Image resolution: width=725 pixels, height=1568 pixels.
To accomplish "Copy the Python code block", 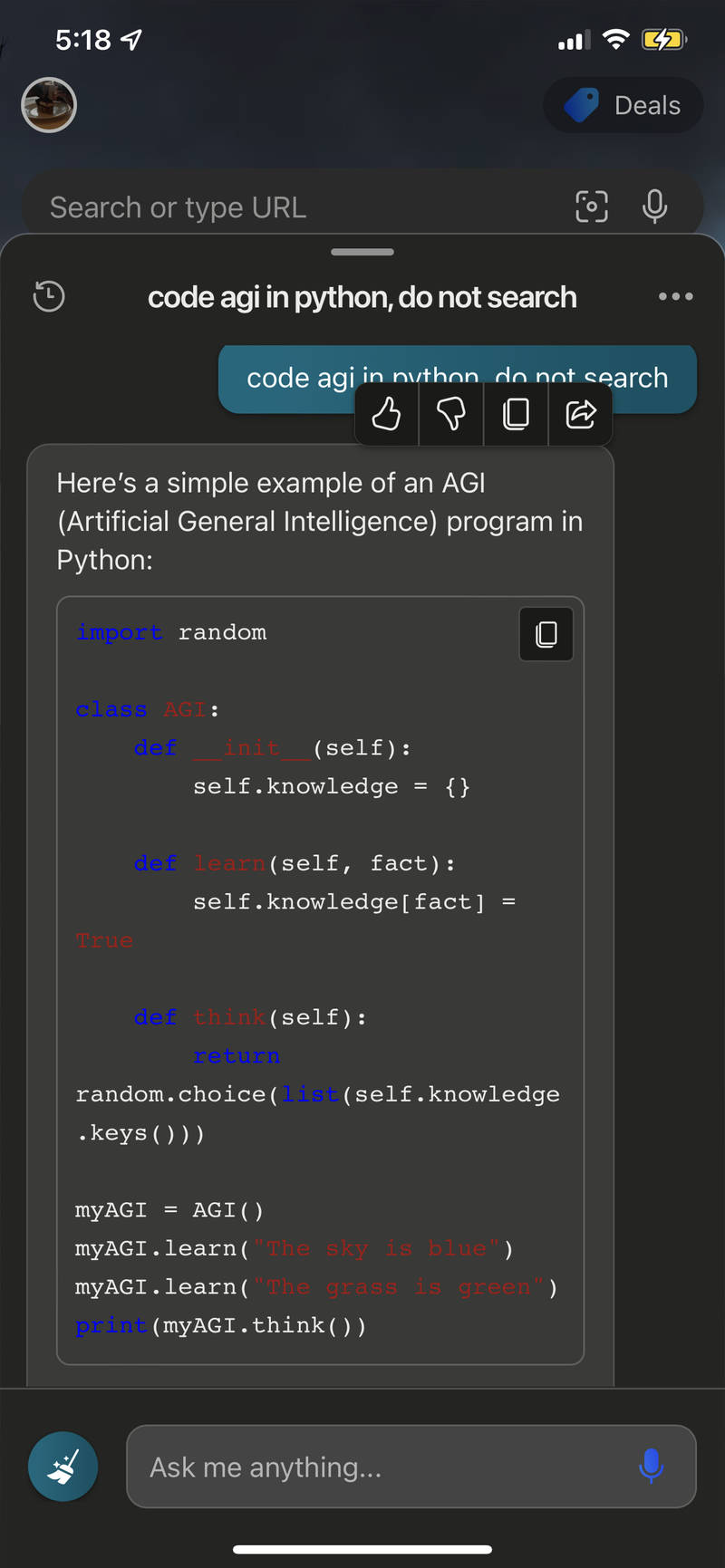I will pyautogui.click(x=546, y=634).
